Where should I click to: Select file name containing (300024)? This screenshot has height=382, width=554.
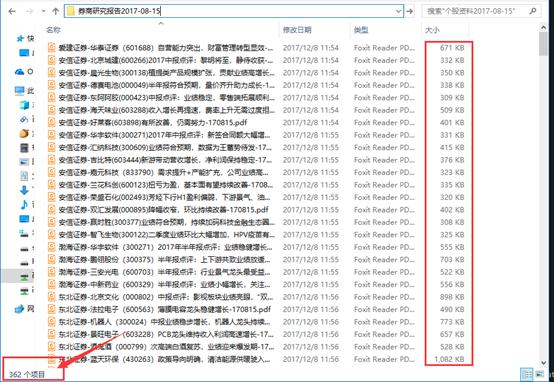pos(165,322)
